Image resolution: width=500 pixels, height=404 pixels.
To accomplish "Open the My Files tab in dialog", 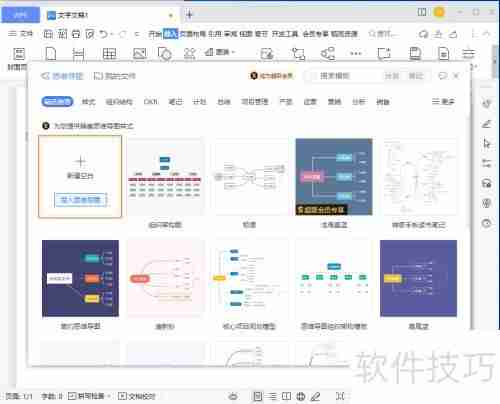I will (x=115, y=76).
